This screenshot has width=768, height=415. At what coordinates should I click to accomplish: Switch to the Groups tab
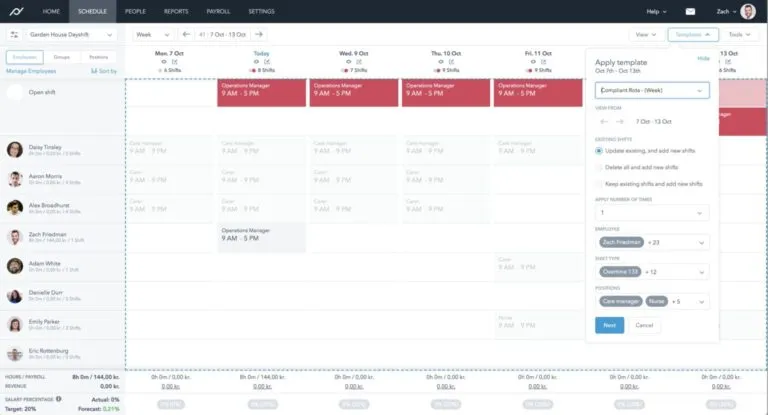coord(62,57)
